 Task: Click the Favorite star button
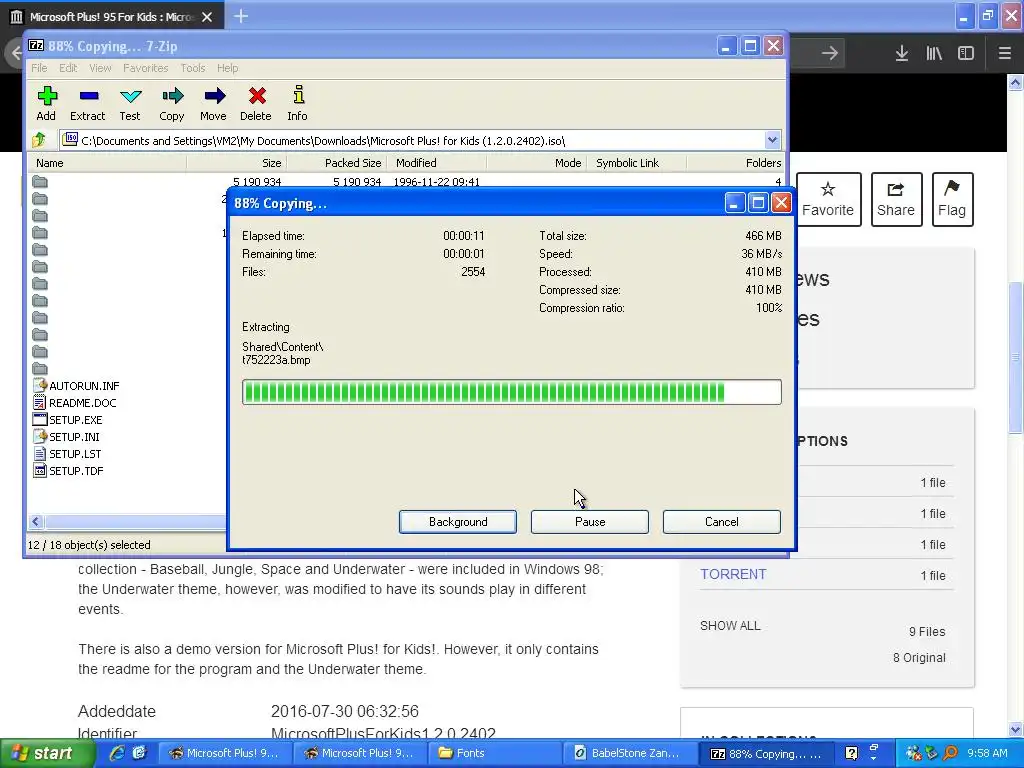[x=828, y=199]
